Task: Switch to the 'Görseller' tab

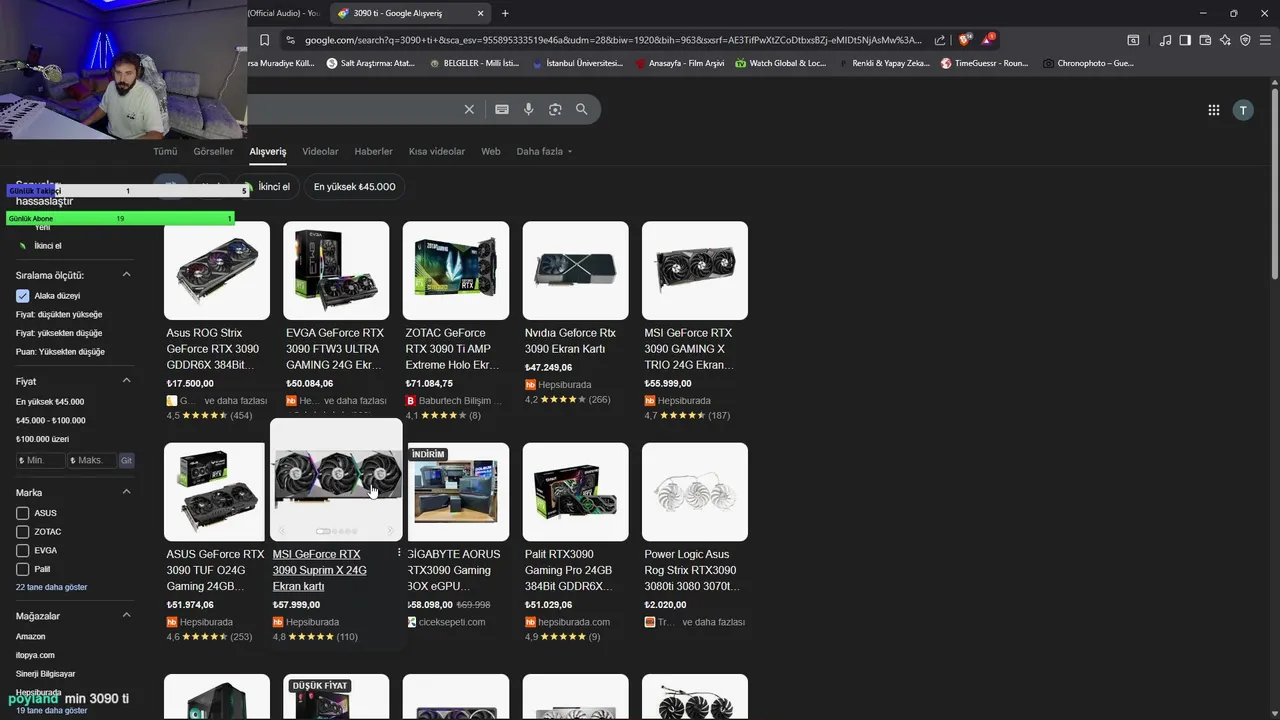Action: click(213, 152)
